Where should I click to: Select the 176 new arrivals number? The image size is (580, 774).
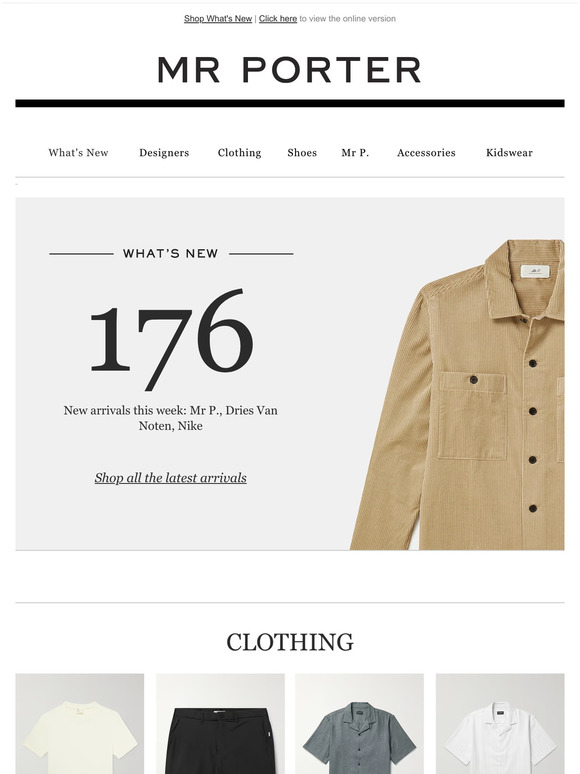[x=171, y=339]
